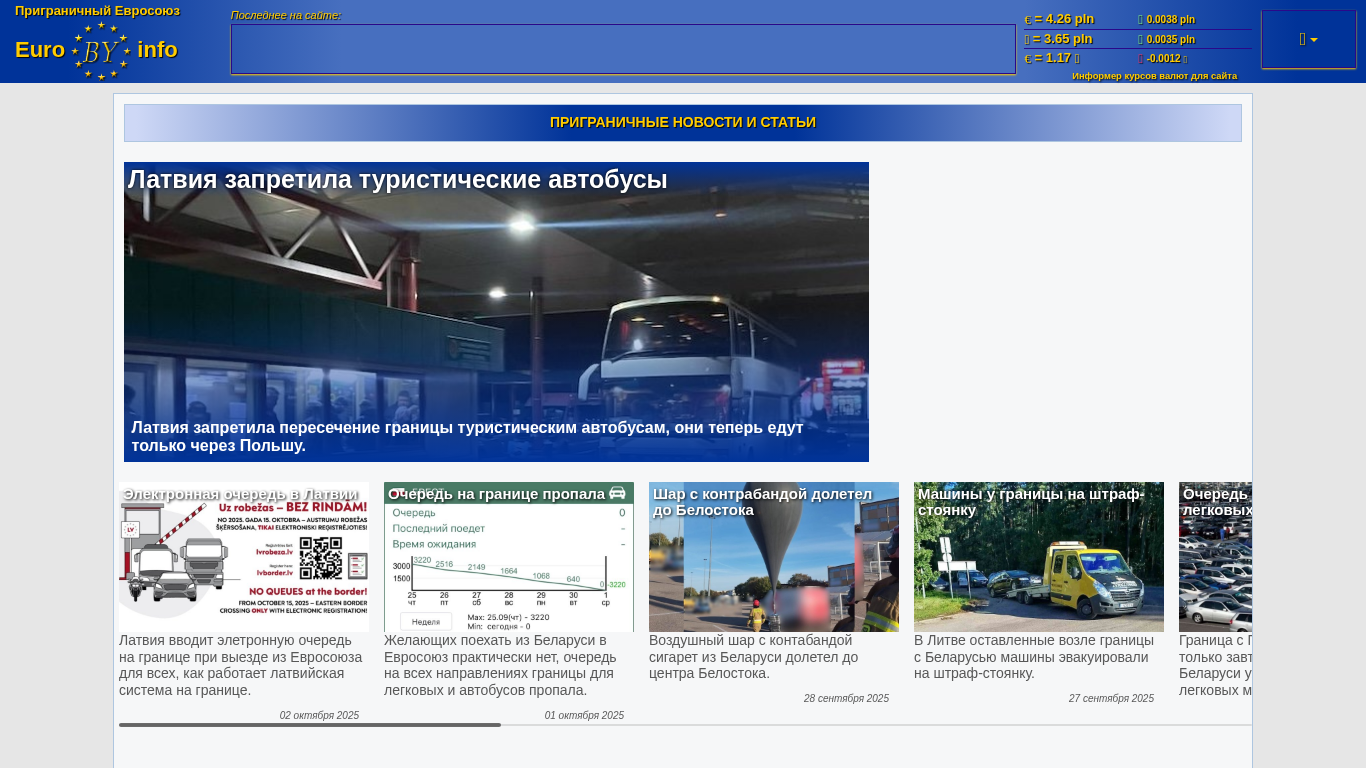Open the top-right menu dropdown button
Screen dimensions: 1366x768
point(1308,40)
